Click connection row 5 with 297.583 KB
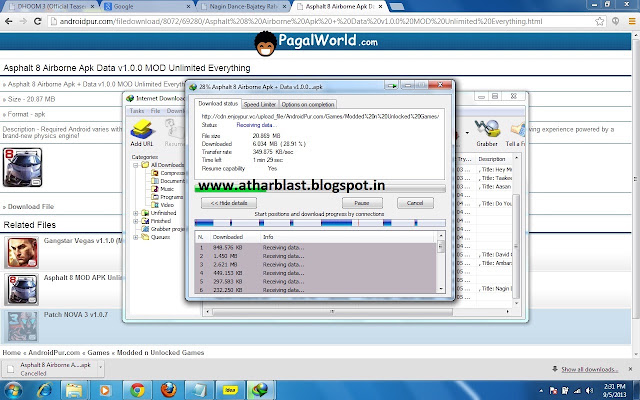The width and height of the screenshot is (640, 400). pyautogui.click(x=316, y=282)
